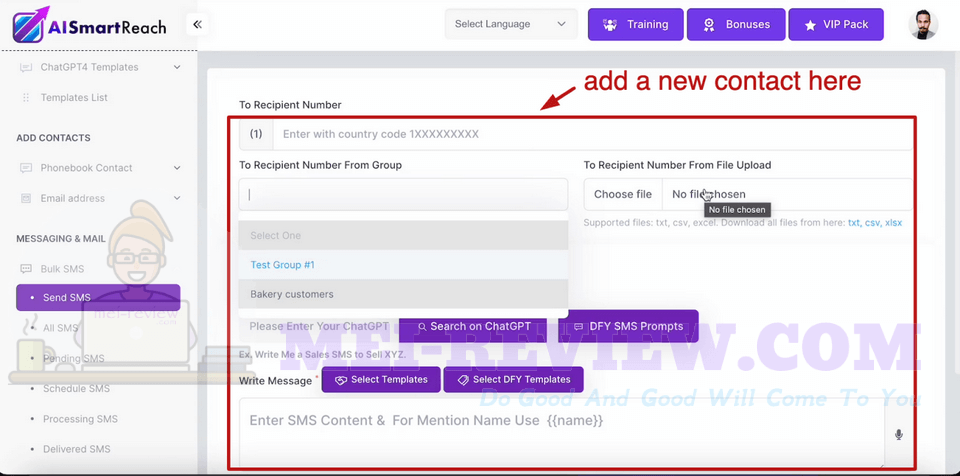Screen dimensions: 960x476
Task: Download the txt sample file
Action: 853,223
